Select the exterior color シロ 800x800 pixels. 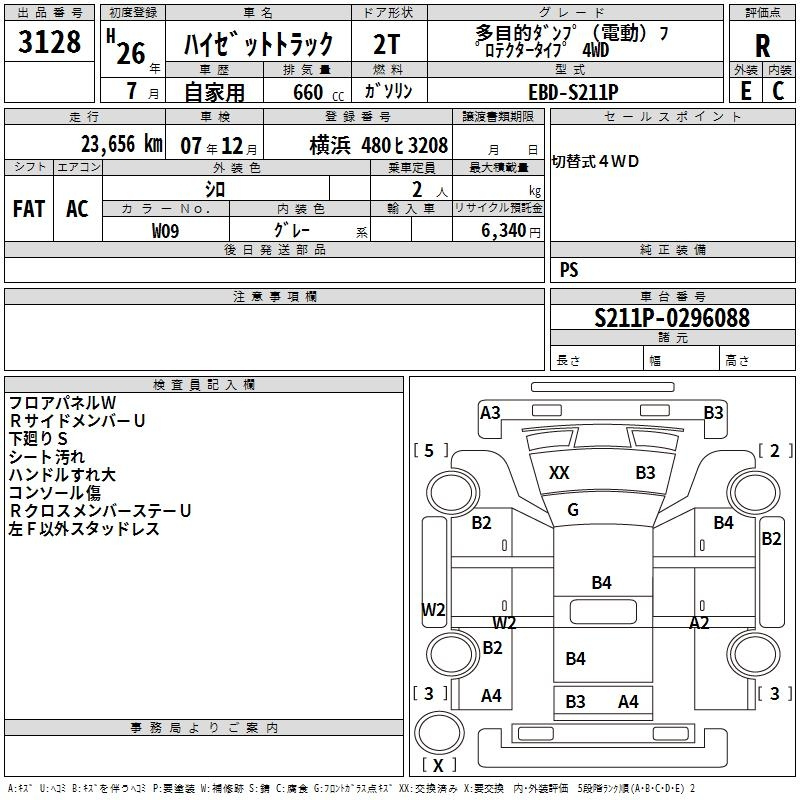pos(215,190)
